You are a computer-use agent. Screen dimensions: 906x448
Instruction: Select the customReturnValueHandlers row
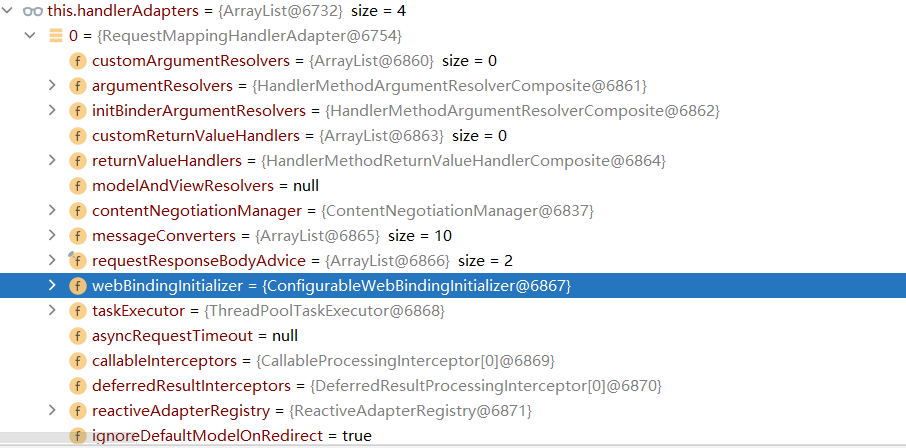coord(453,136)
